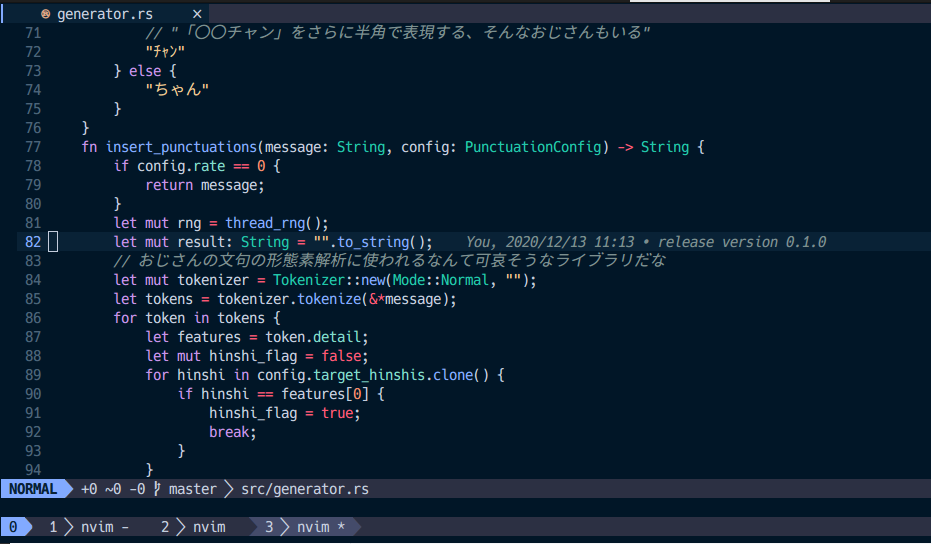This screenshot has height=544, width=931.
Task: Switch to tmux window 1 nvim
Action: (x=89, y=527)
